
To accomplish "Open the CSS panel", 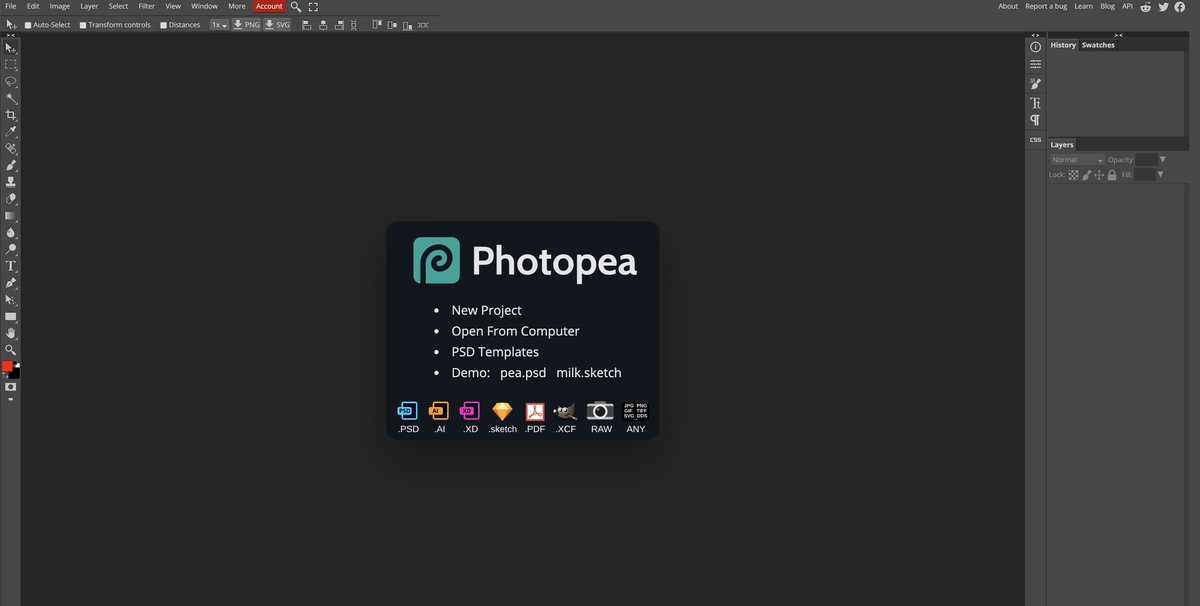I will click(1035, 140).
